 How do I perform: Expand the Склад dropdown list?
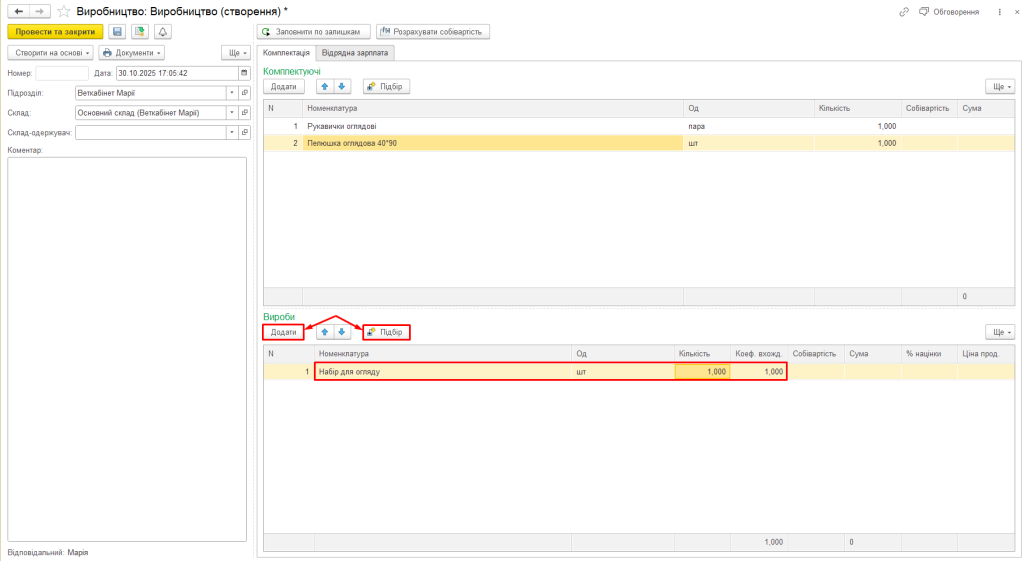click(x=232, y=113)
